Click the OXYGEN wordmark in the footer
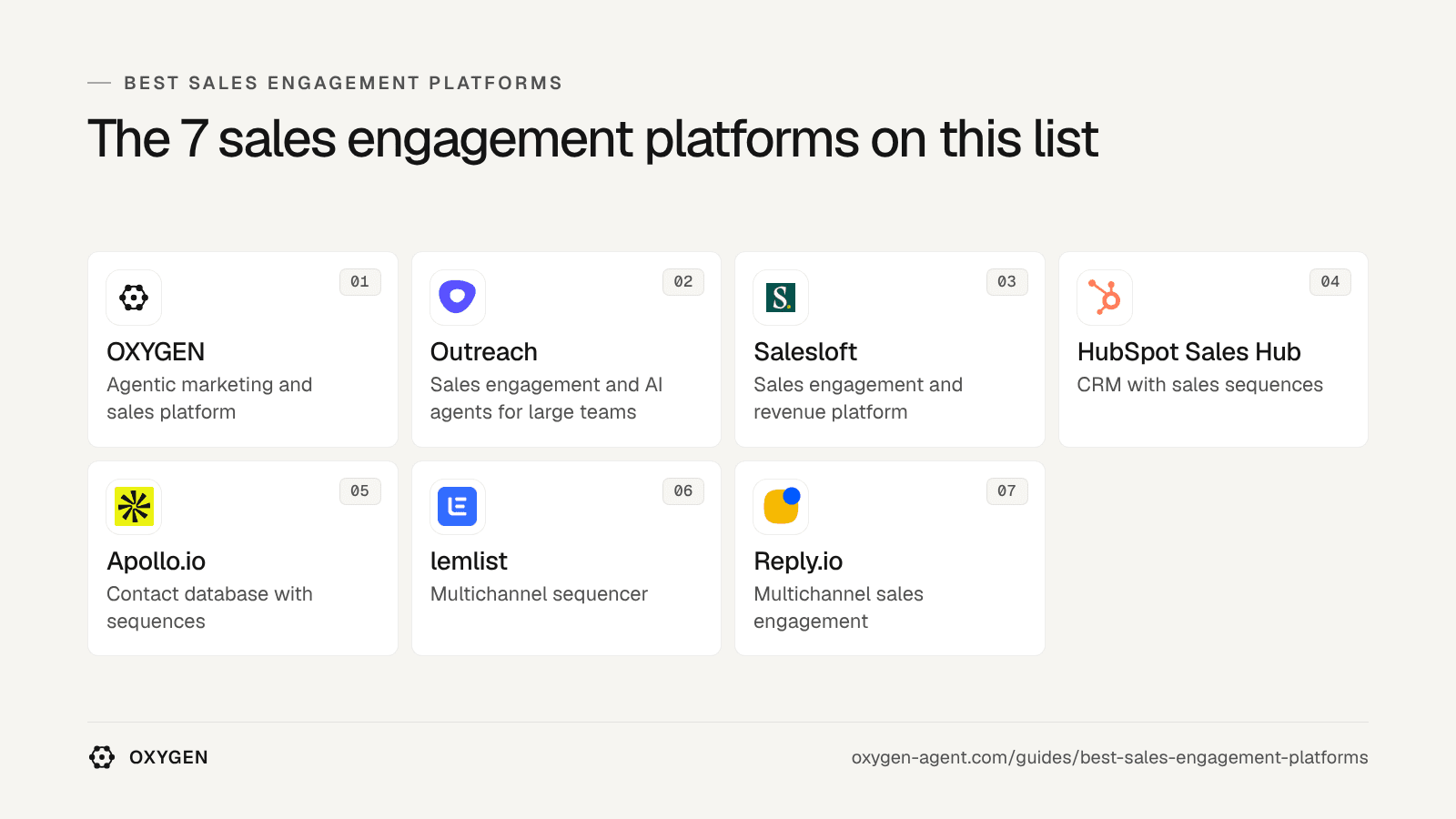 click(168, 757)
